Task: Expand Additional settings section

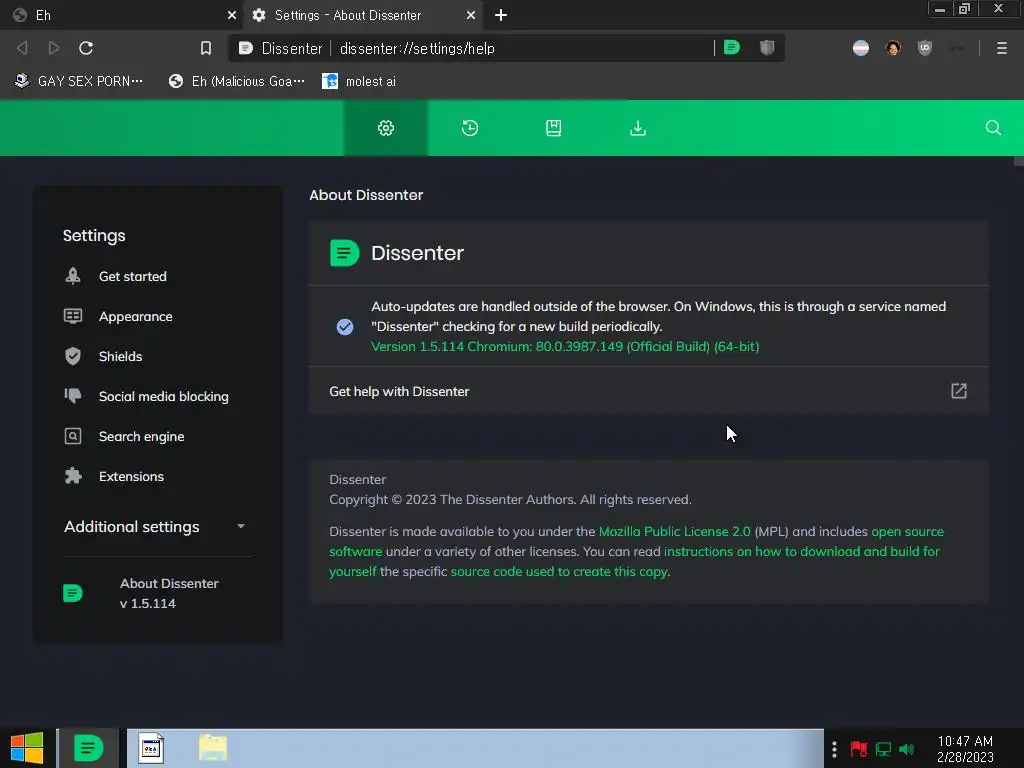Action: [155, 526]
